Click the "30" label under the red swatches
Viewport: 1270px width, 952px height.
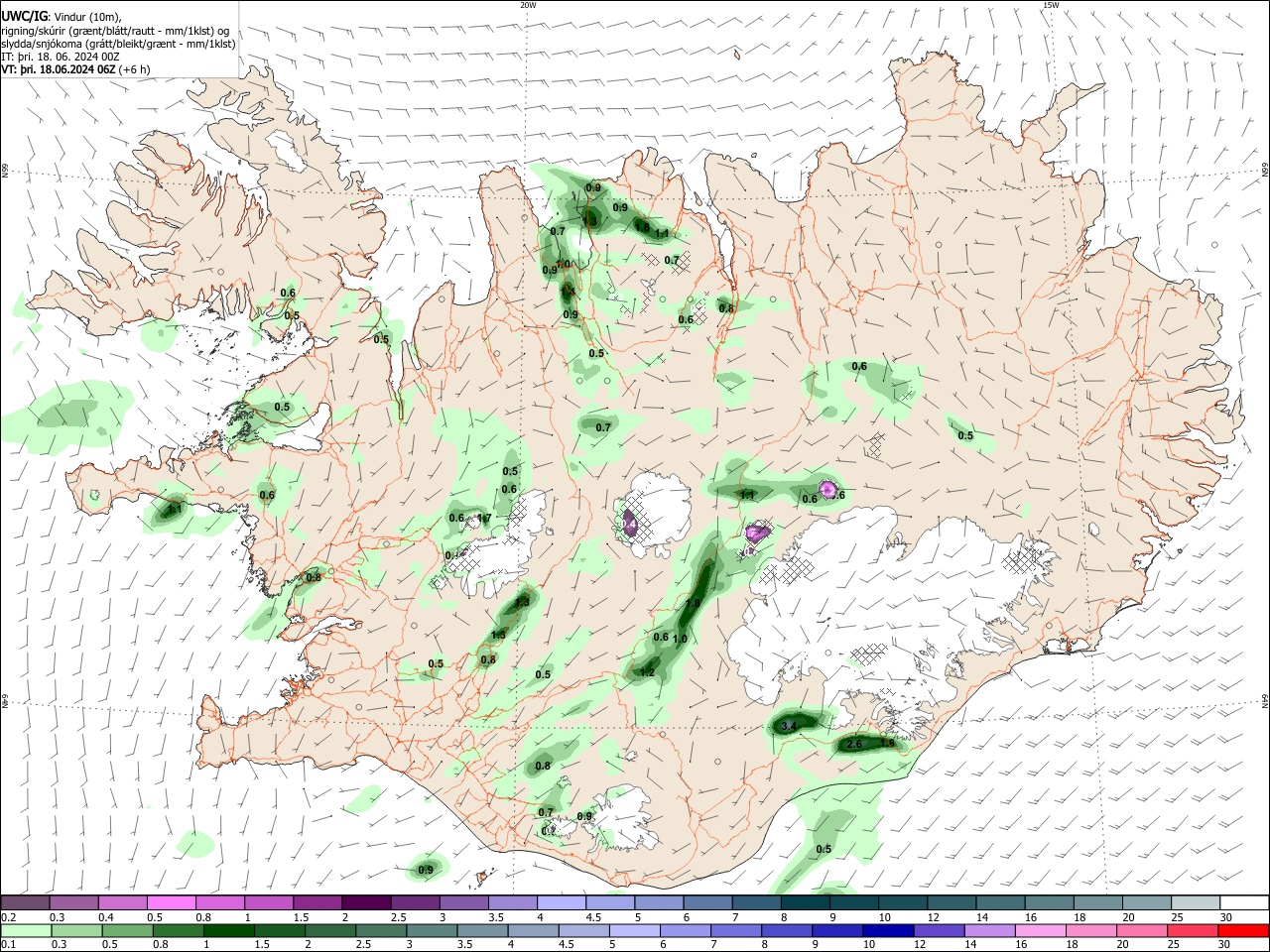coord(1225,944)
